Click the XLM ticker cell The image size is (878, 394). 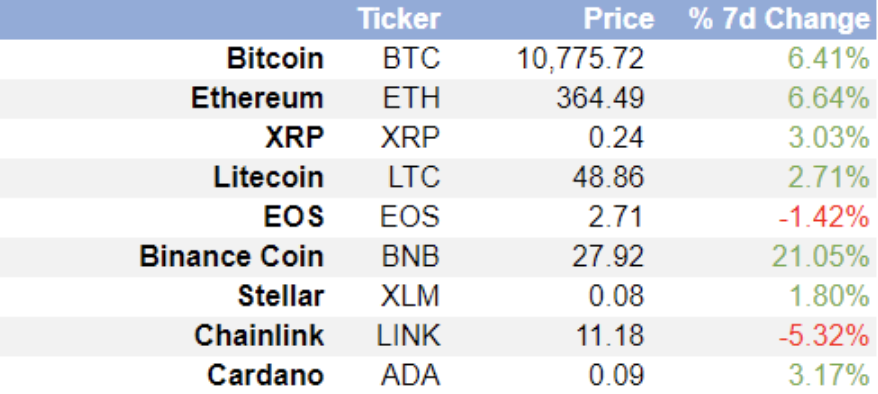pyautogui.click(x=410, y=297)
